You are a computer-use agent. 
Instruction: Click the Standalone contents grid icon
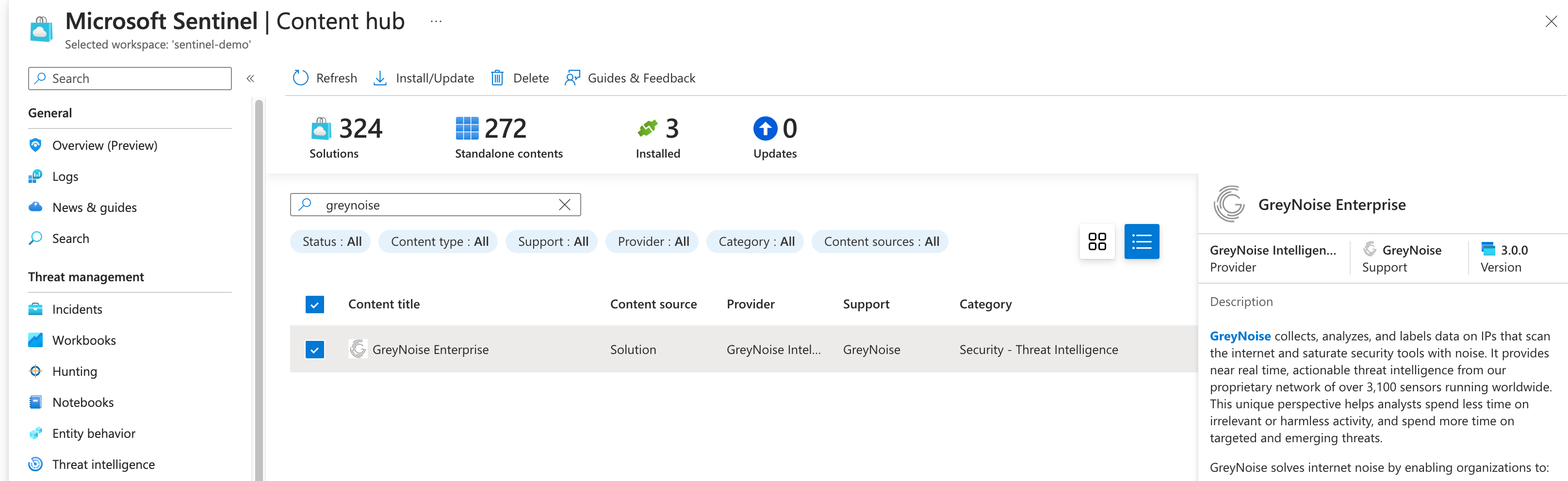(x=467, y=128)
